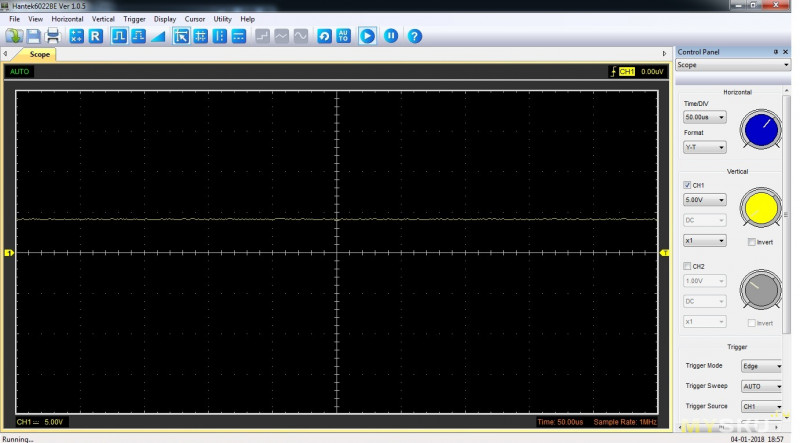Viewport: 800px width, 443px height.
Task: Click the greyed linear interpolation icon
Action: 282,36
